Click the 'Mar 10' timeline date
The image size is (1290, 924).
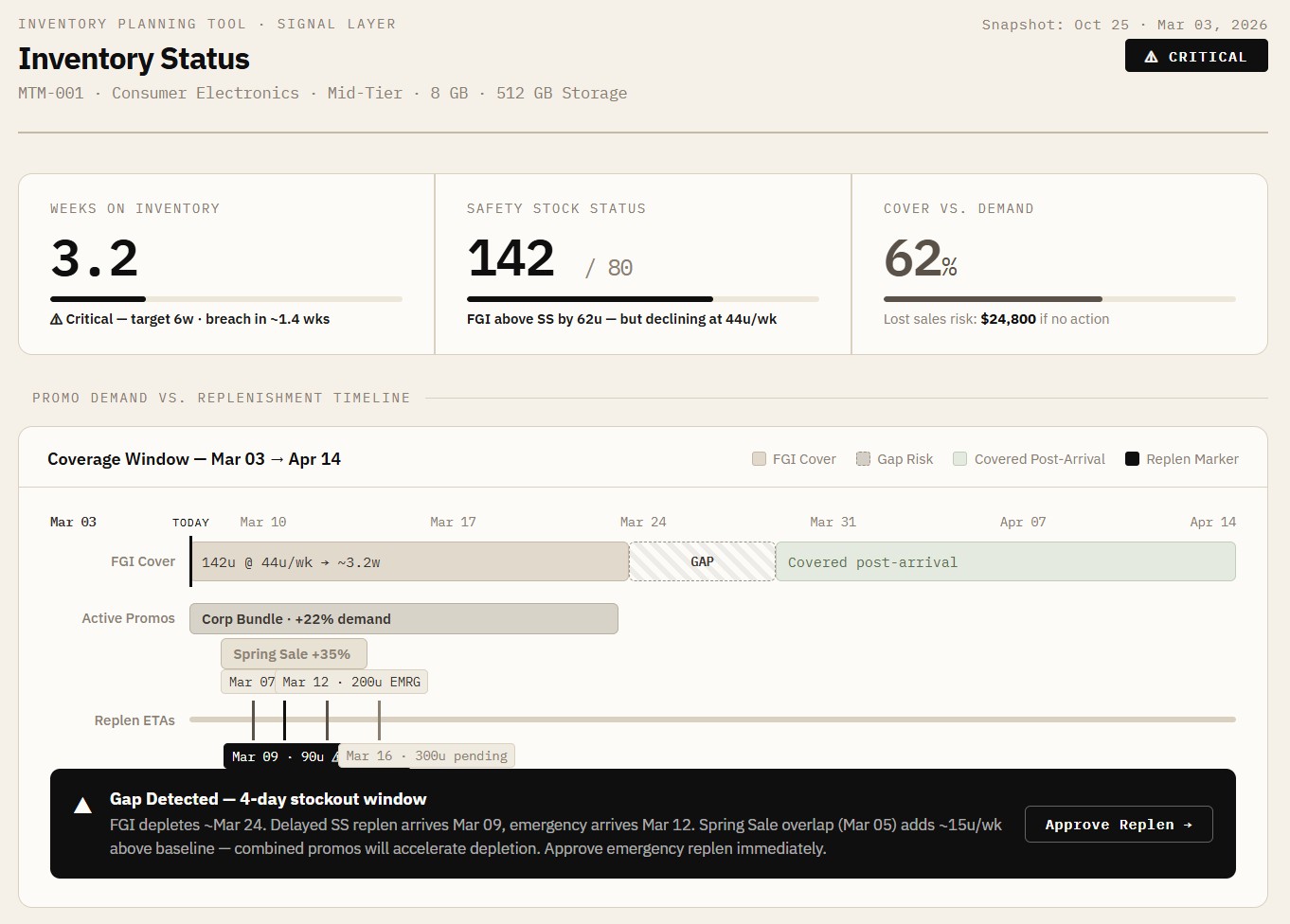tap(263, 522)
